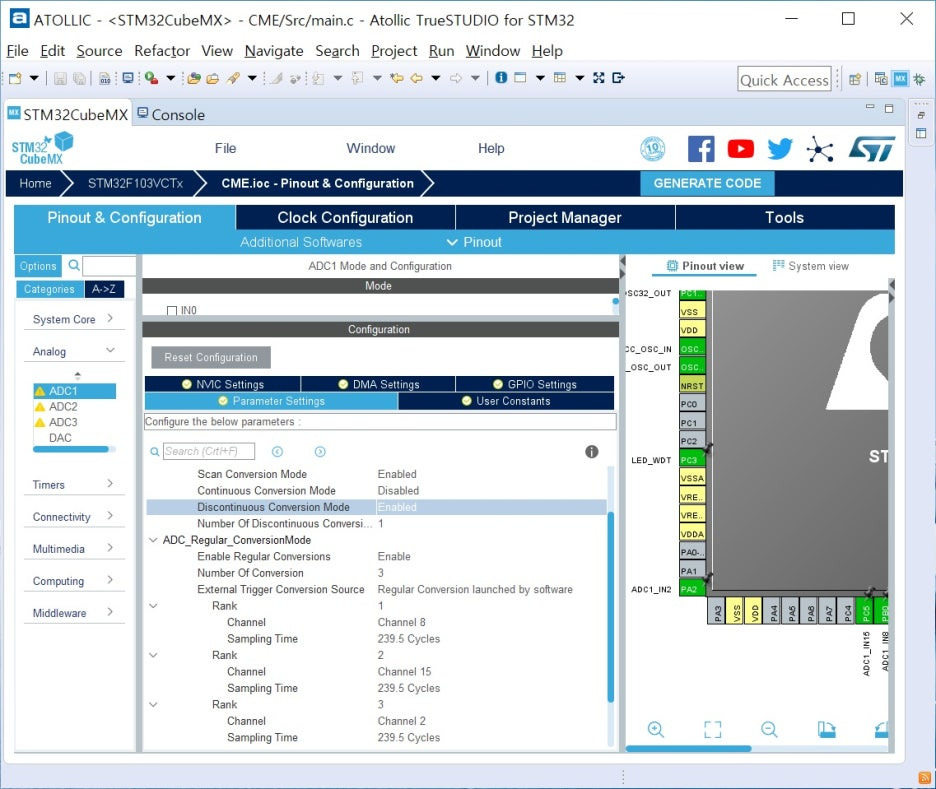
Task: Open the Pinout dropdown
Action: [475, 242]
